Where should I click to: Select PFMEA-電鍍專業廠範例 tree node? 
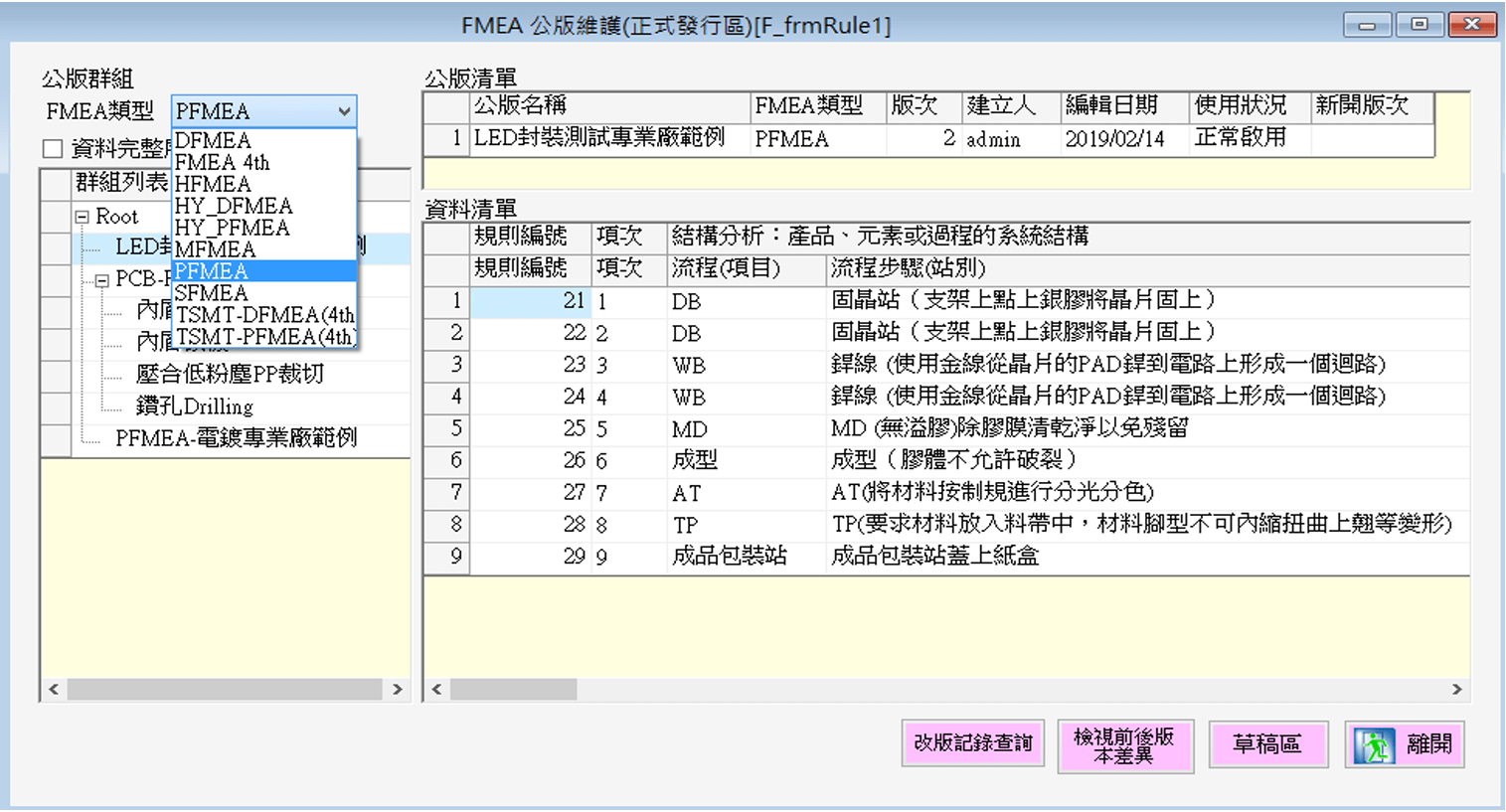(236, 438)
